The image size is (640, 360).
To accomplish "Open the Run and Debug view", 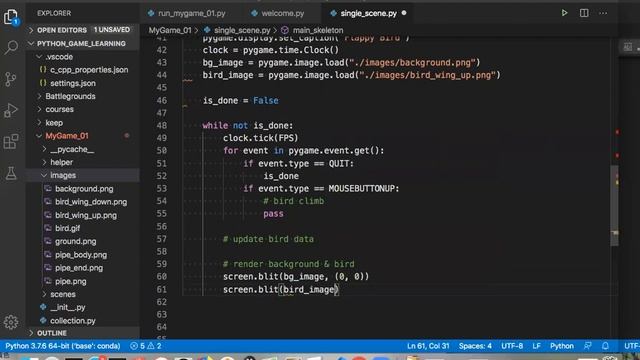I will coord(11,110).
